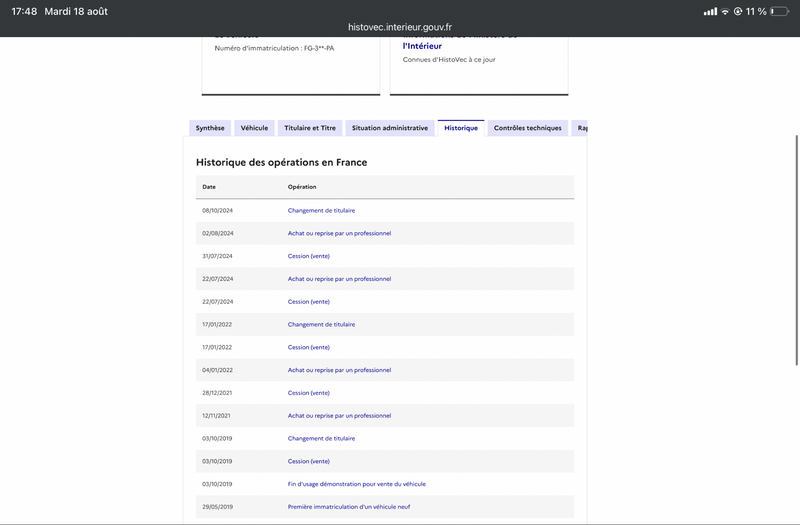Open 'Changement de titulaire' dated 03/10/2019
The height and width of the screenshot is (525, 800).
click(321, 438)
